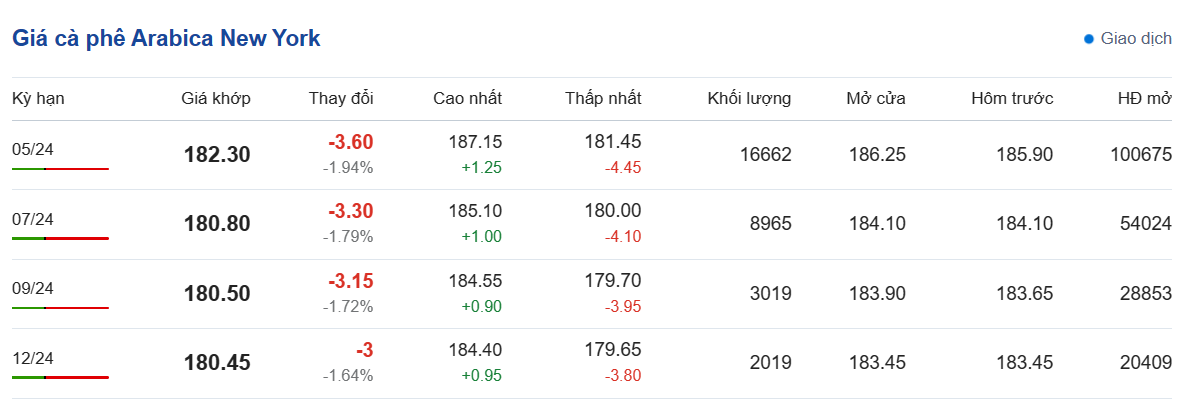Select the 05/24 contract term
The image size is (1187, 416).
point(33,149)
